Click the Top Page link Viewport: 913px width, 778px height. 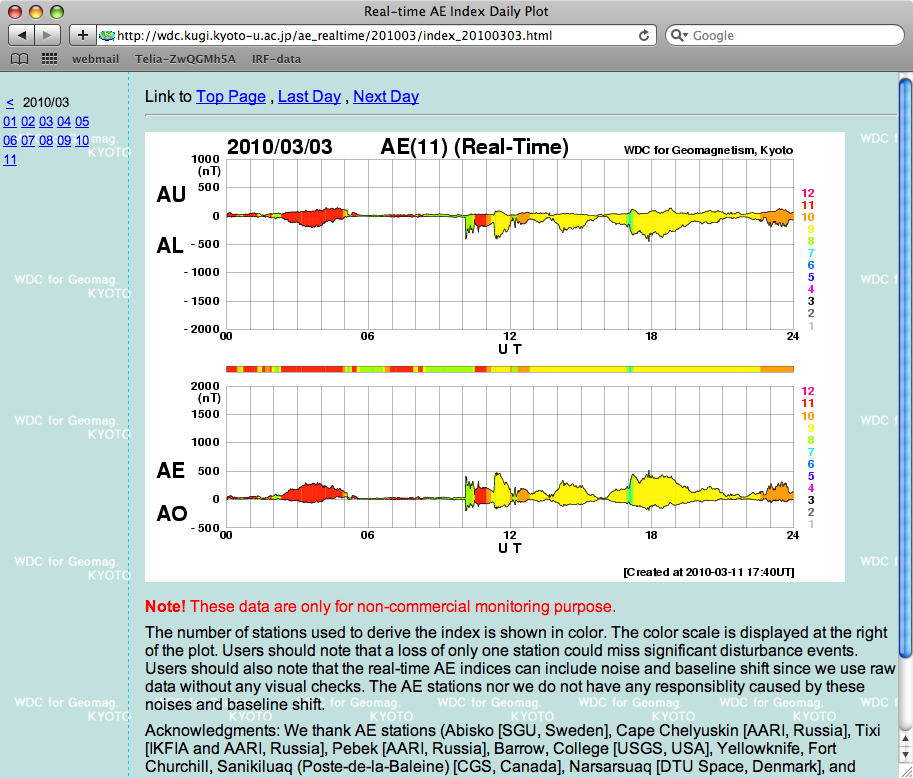[231, 97]
